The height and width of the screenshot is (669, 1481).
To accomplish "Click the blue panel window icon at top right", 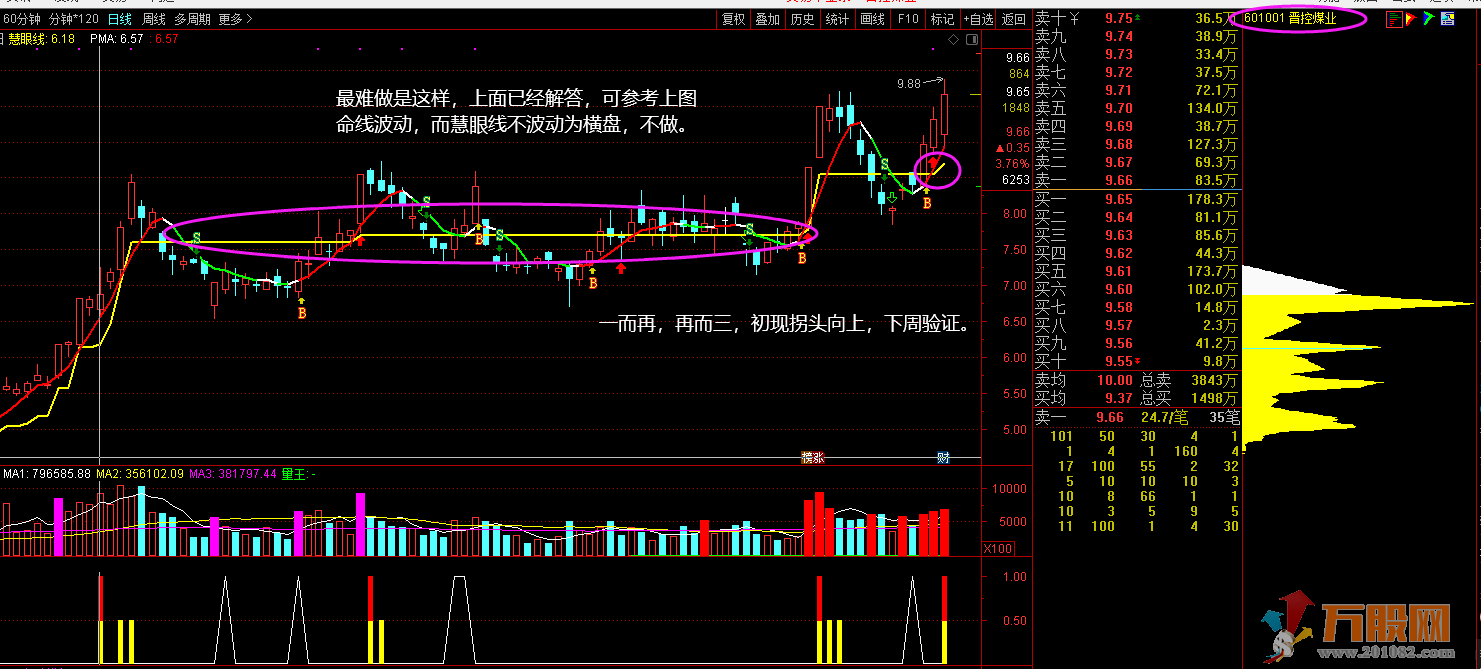I will point(1449,19).
